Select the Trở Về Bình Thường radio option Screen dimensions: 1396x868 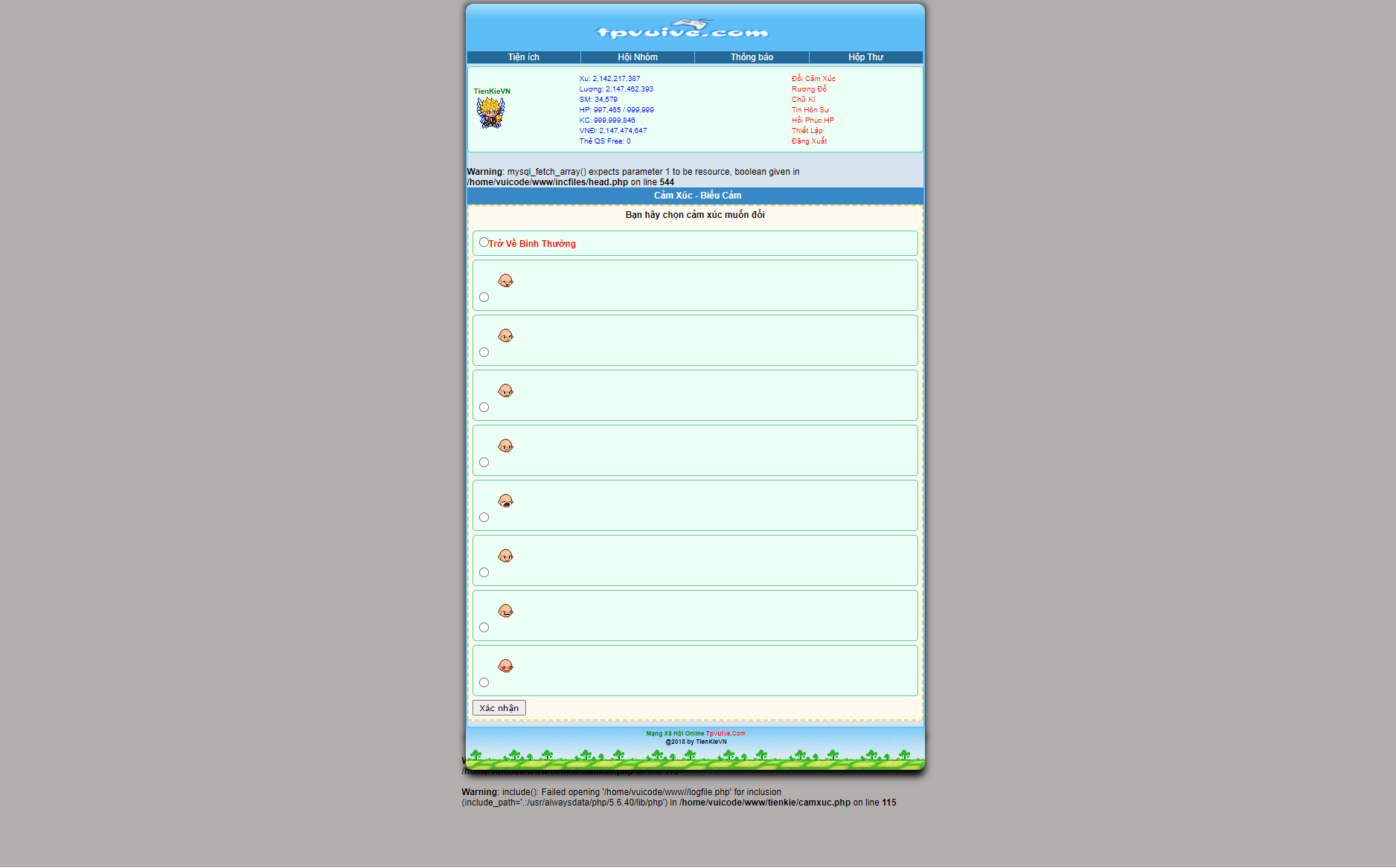pyautogui.click(x=484, y=242)
